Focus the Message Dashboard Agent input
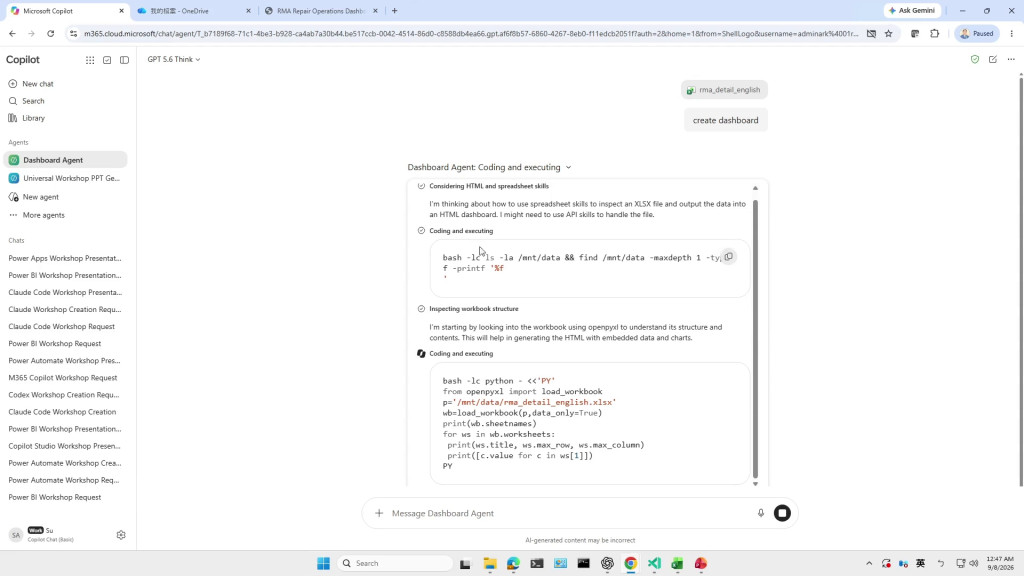 pyautogui.click(x=568, y=513)
